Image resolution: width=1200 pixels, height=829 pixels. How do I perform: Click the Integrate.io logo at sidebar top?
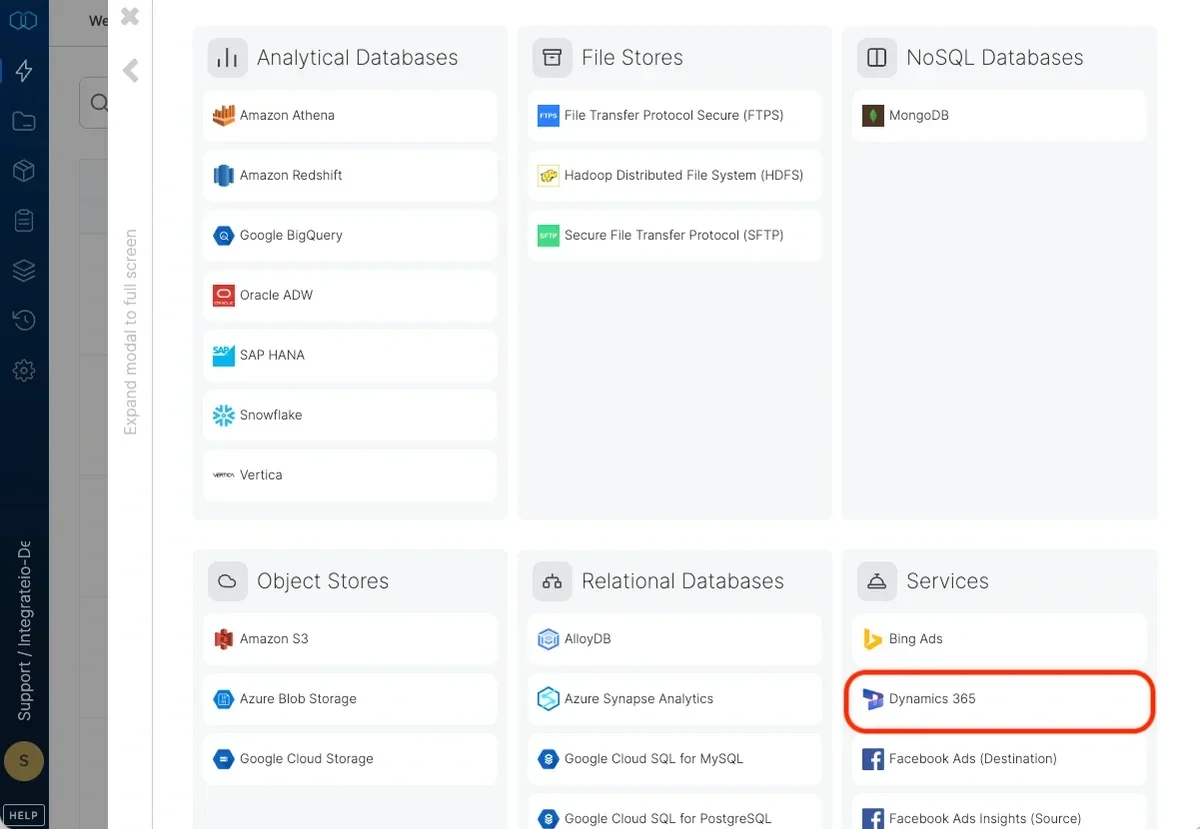(23, 18)
